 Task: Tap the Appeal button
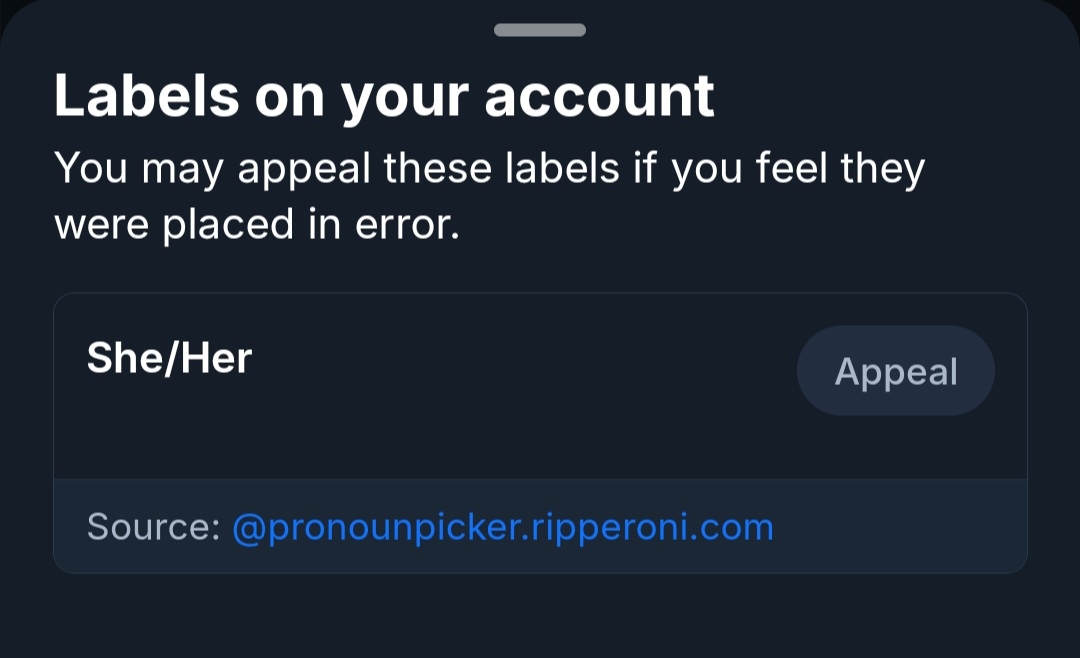(895, 371)
